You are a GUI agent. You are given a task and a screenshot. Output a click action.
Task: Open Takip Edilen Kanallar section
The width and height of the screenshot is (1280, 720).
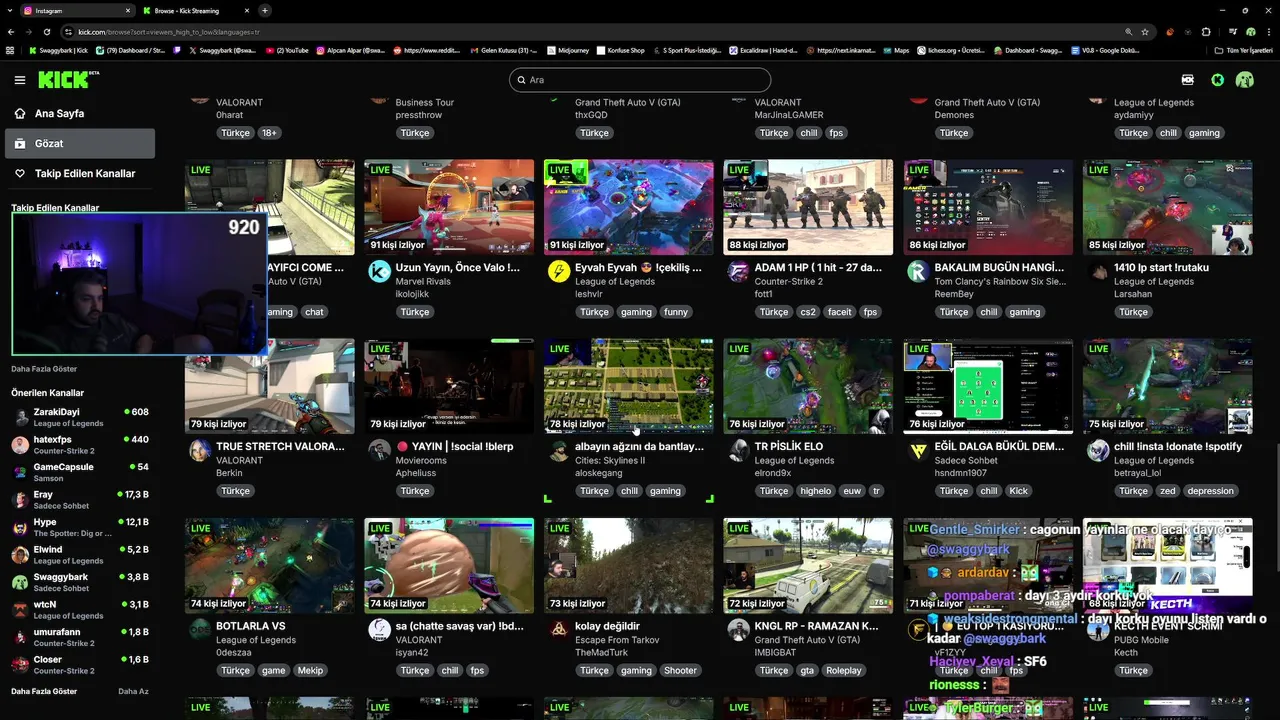[x=80, y=174]
